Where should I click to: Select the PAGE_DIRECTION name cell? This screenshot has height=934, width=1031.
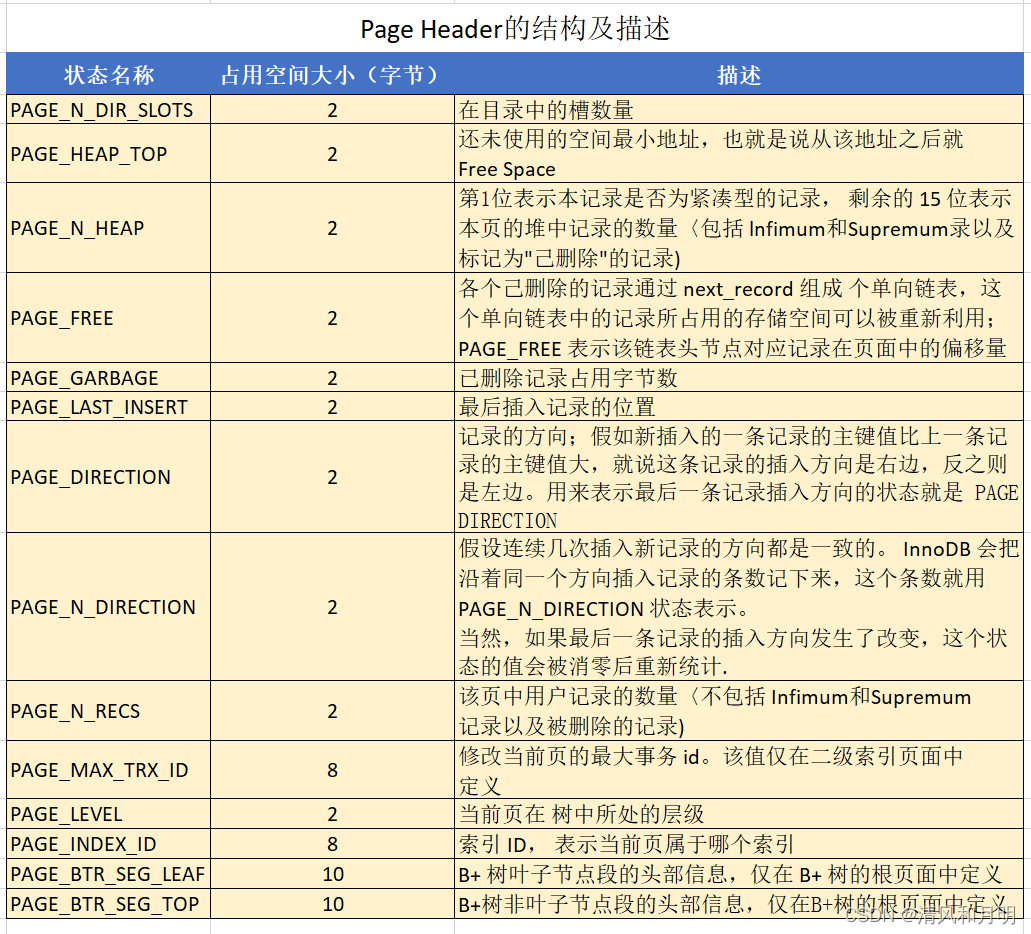(108, 477)
